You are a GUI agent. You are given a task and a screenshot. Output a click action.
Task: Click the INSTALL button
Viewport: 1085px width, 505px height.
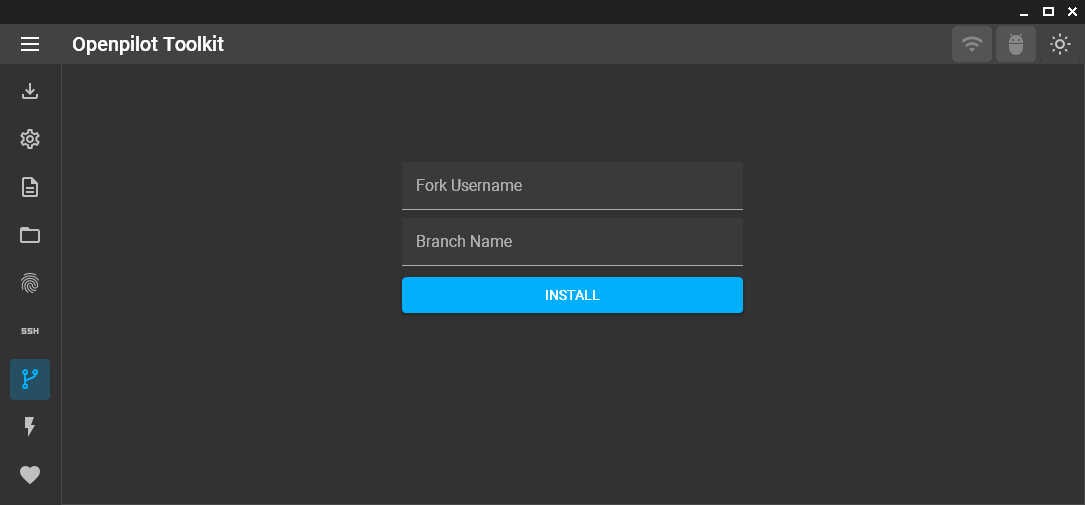pos(572,295)
